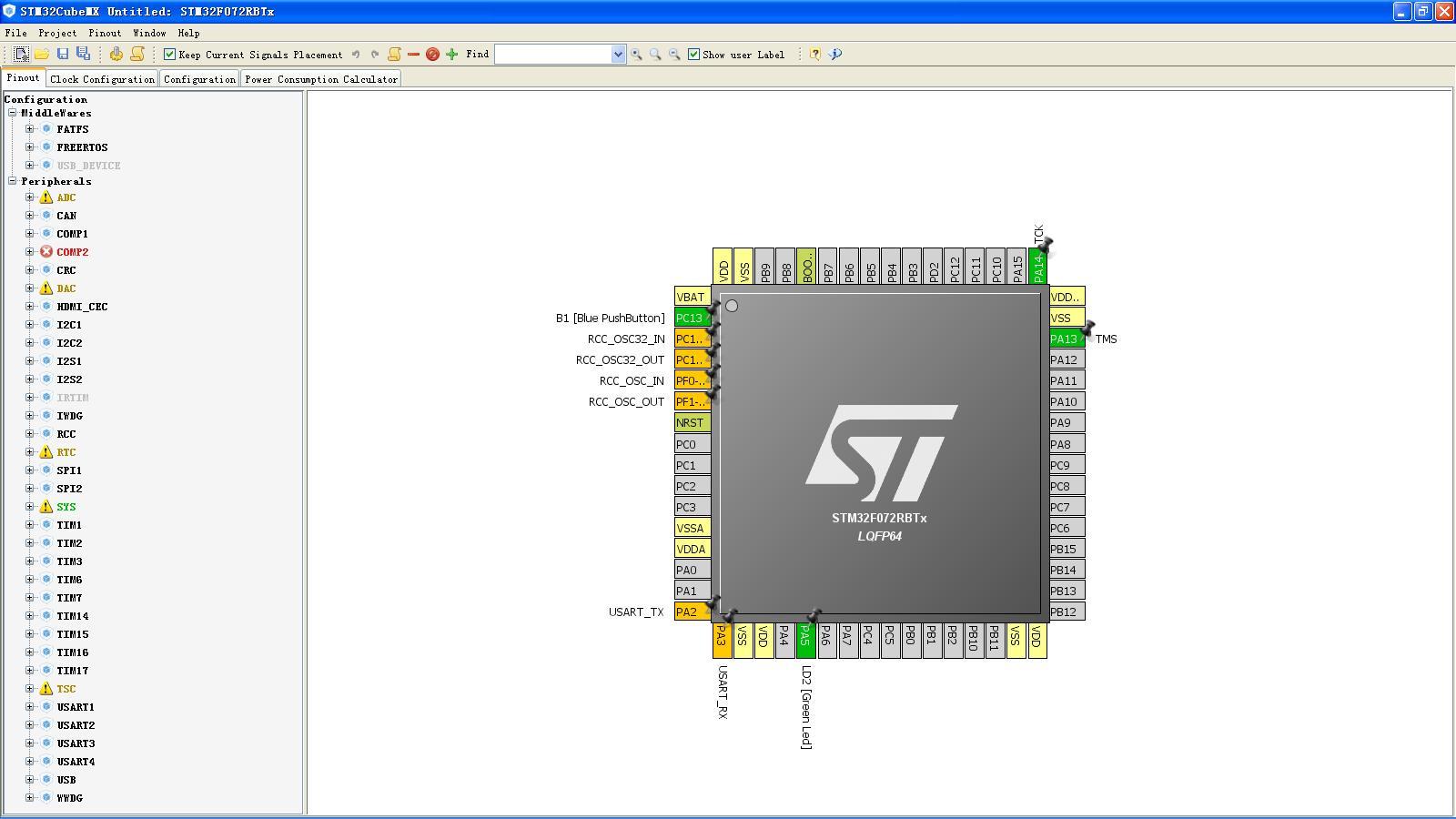The image size is (1456, 819).
Task: Open the File menu
Action: 15,33
